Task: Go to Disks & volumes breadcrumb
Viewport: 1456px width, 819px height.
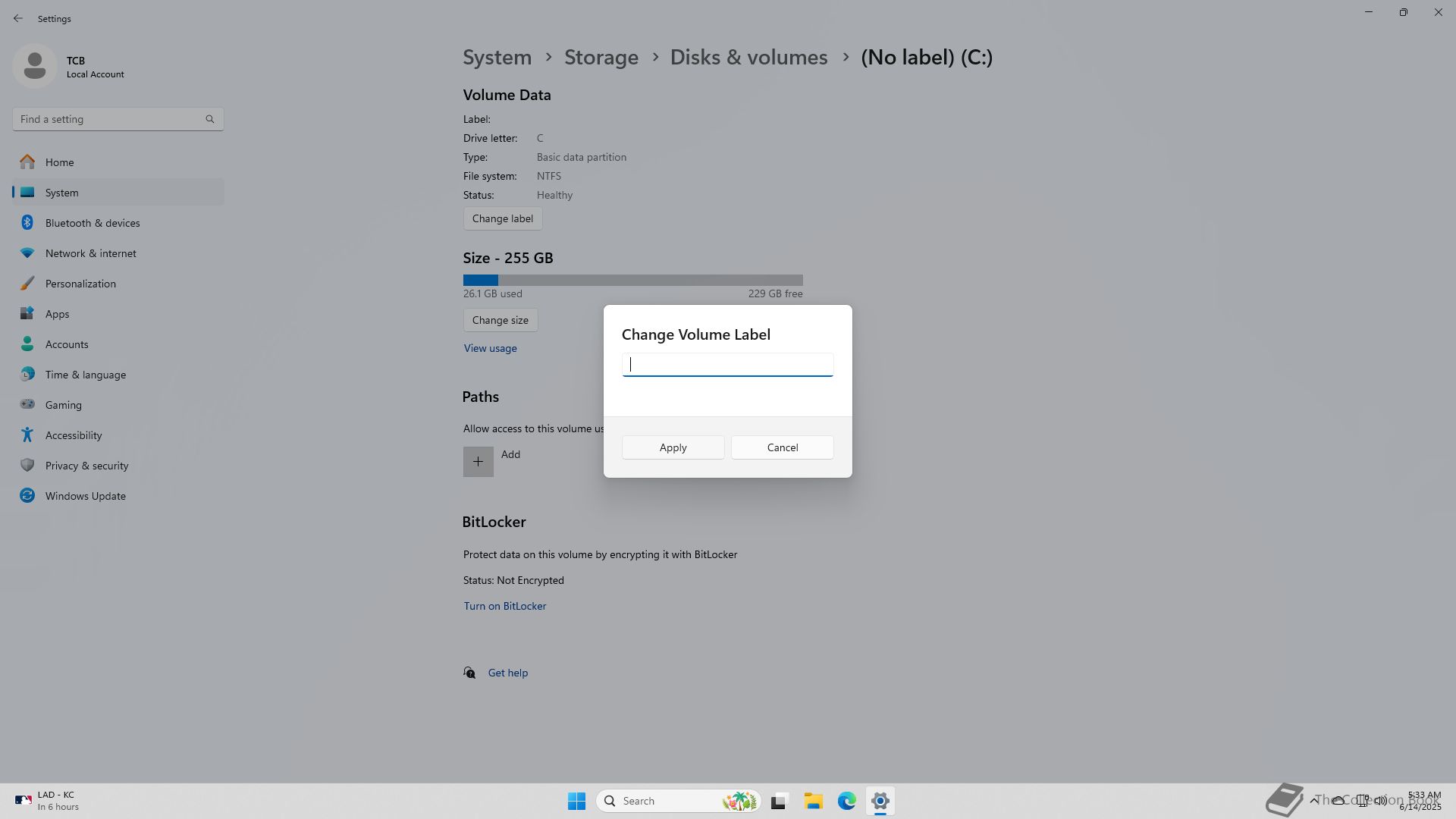Action: [x=748, y=58]
